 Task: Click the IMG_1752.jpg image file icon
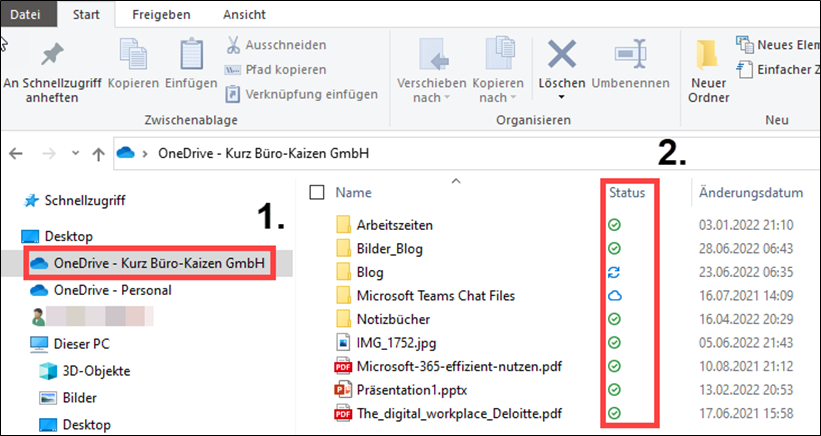(x=343, y=343)
